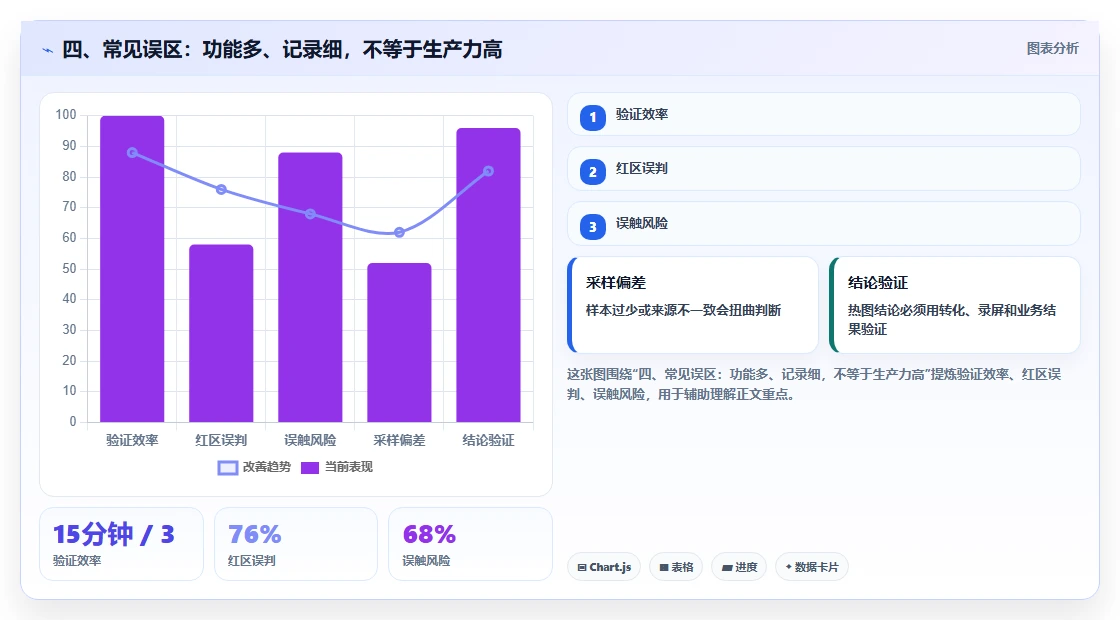Image resolution: width=1120 pixels, height=620 pixels.
Task: Select the 红区误判 list item
Action: click(x=823, y=169)
